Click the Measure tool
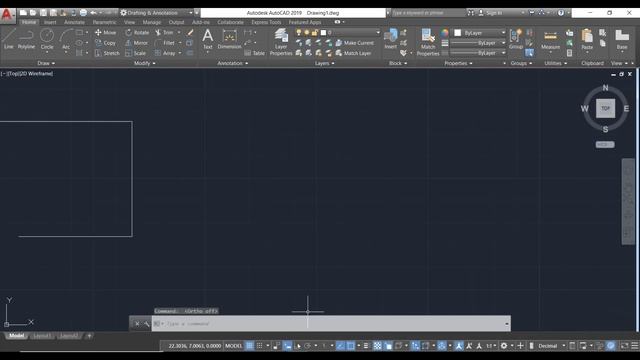The image size is (640, 360). pyautogui.click(x=550, y=39)
